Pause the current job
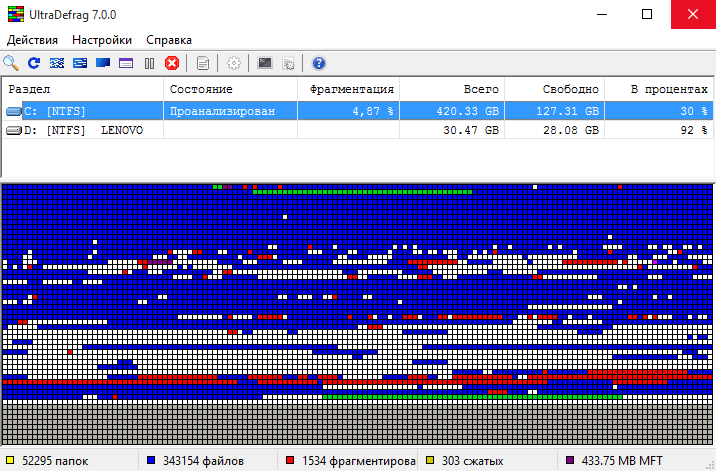This screenshot has width=716, height=471. [x=149, y=63]
